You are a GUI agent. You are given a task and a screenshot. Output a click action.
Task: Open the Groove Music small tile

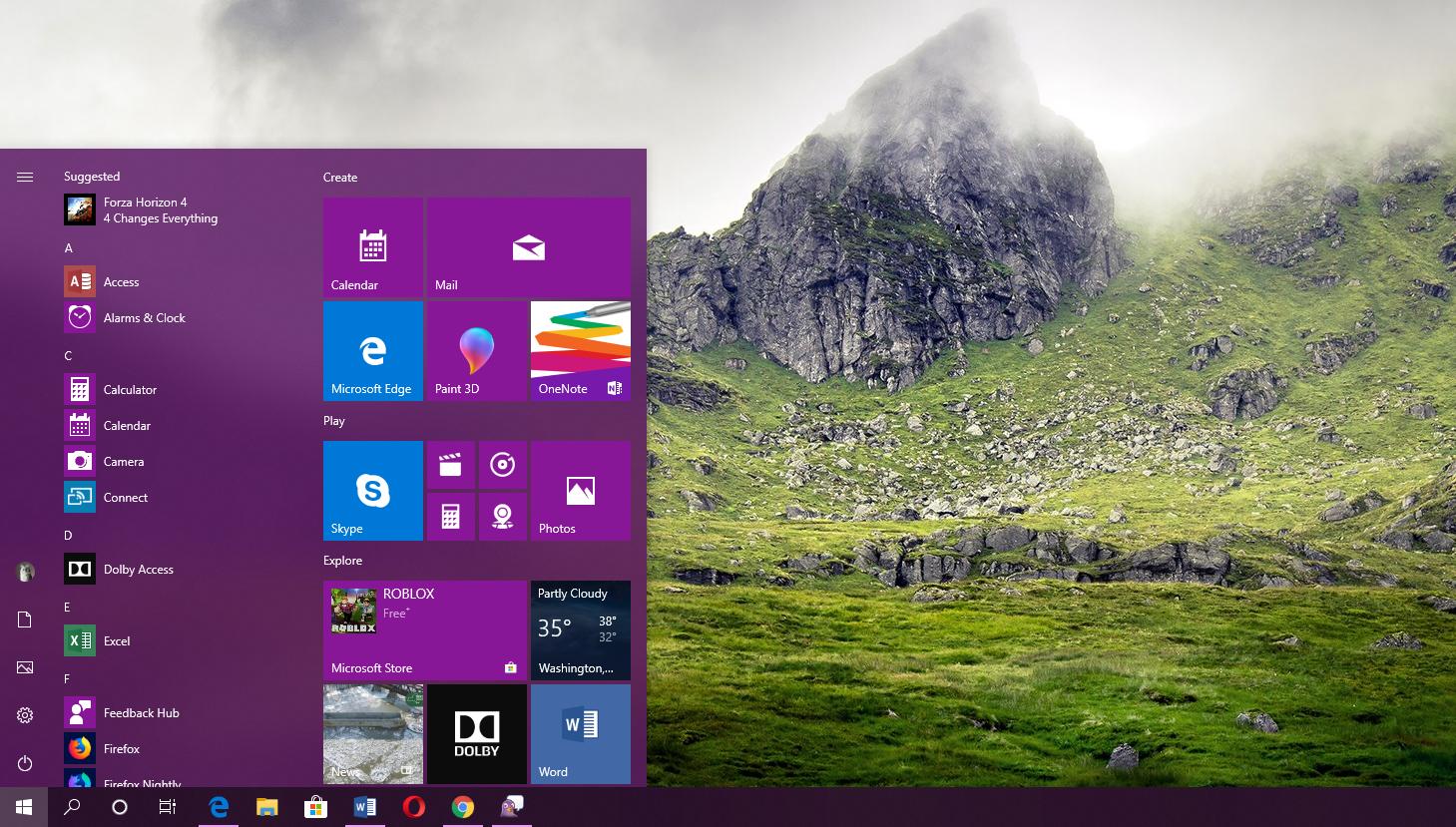[503, 465]
